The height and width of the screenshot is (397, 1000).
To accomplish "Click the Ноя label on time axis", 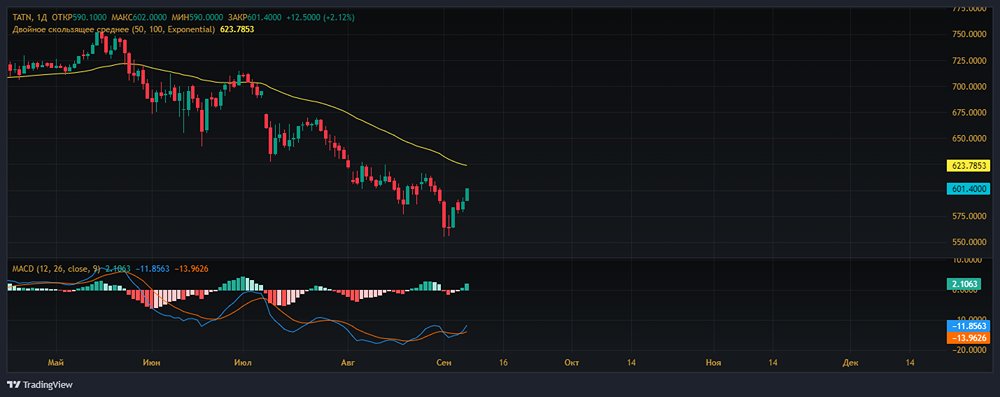I will pyautogui.click(x=713, y=363).
